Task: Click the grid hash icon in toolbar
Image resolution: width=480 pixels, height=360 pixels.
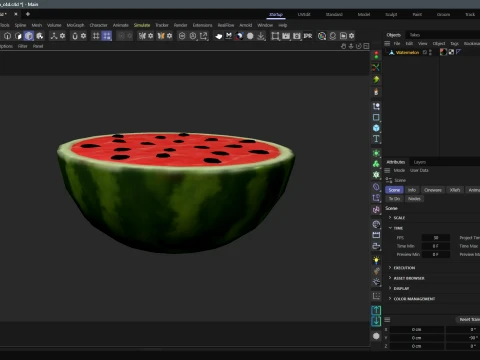Action: (x=96, y=36)
